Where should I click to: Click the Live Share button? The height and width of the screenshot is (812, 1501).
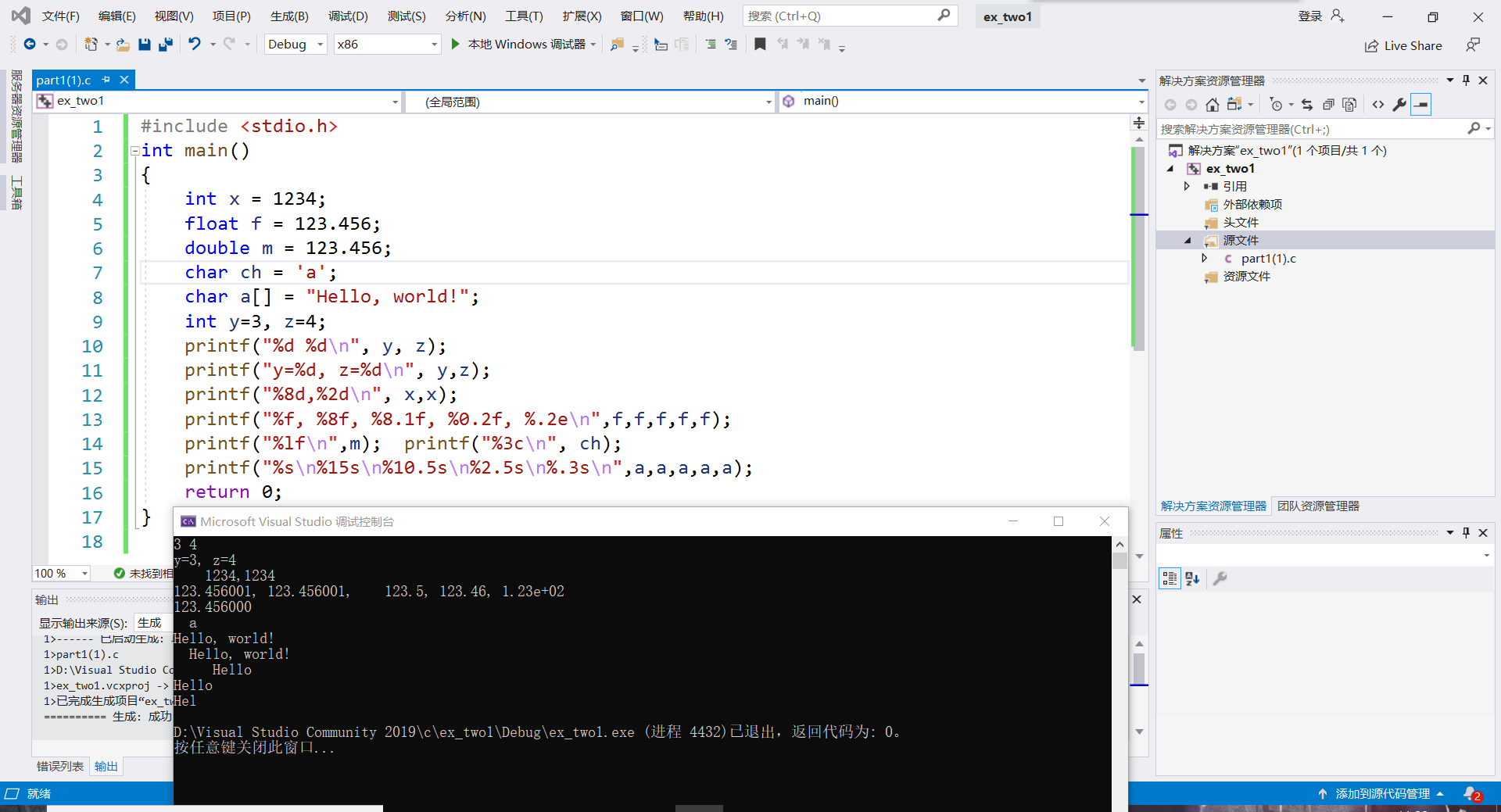[1403, 46]
